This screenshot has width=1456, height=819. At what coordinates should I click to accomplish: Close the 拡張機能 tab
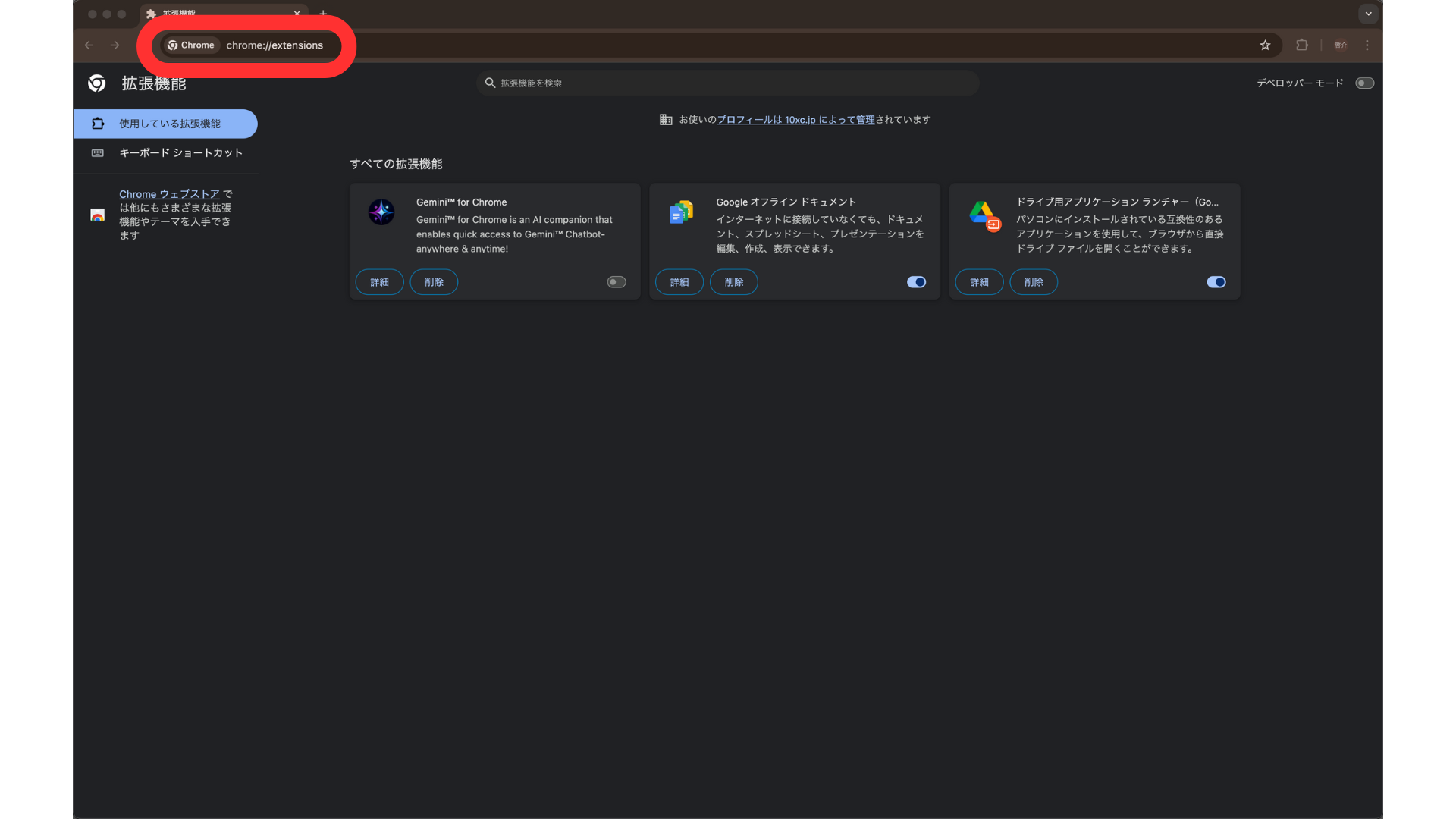pyautogui.click(x=297, y=14)
